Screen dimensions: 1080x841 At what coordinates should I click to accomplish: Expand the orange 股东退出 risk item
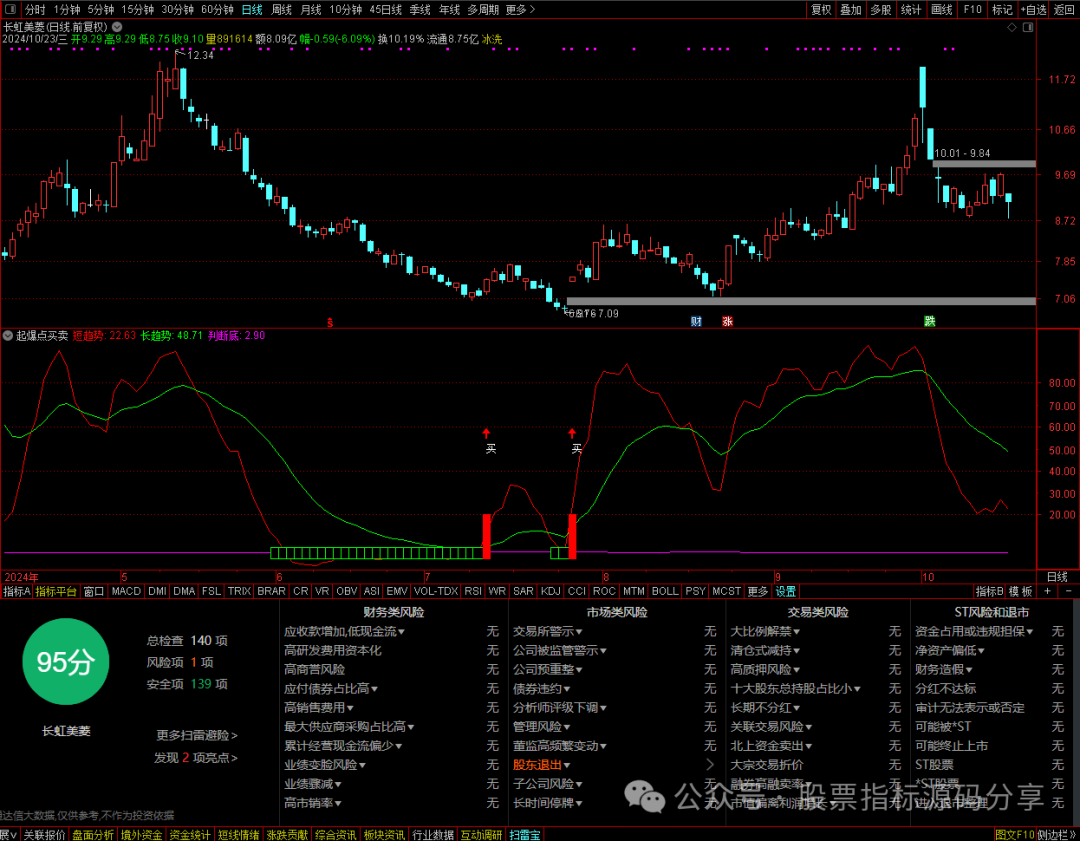pos(541,765)
